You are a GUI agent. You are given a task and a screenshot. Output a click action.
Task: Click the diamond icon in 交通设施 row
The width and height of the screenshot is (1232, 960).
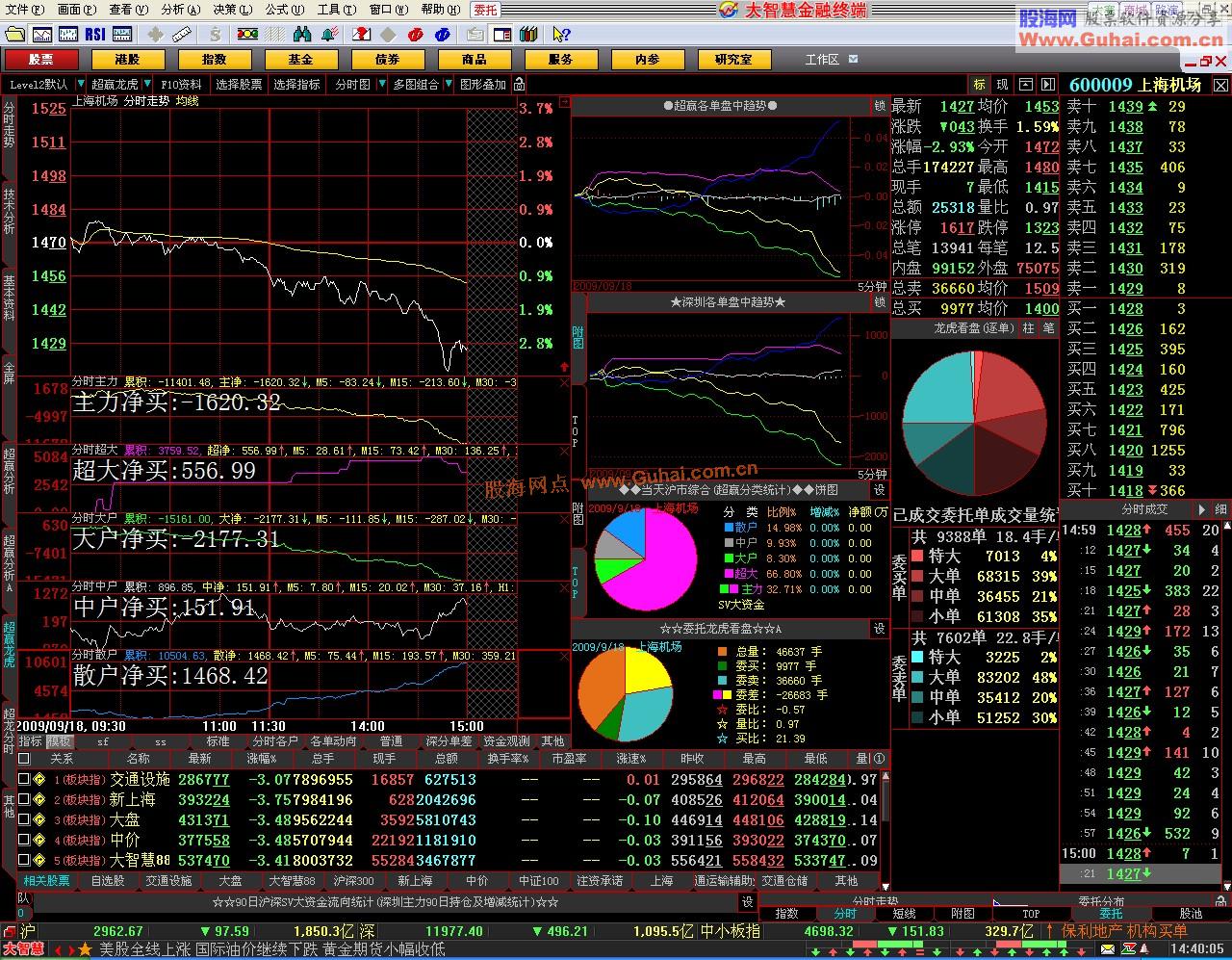[39, 779]
